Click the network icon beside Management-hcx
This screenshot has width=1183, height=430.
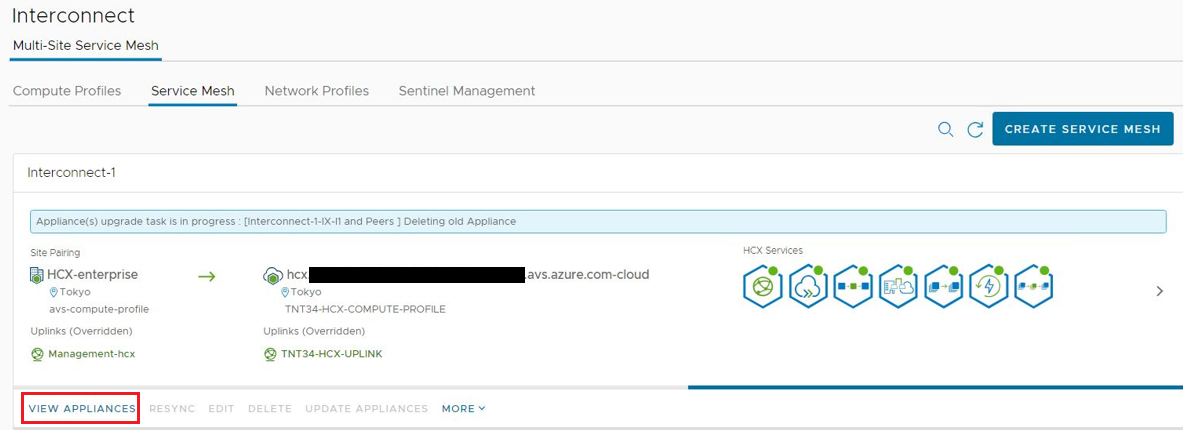pos(37,354)
